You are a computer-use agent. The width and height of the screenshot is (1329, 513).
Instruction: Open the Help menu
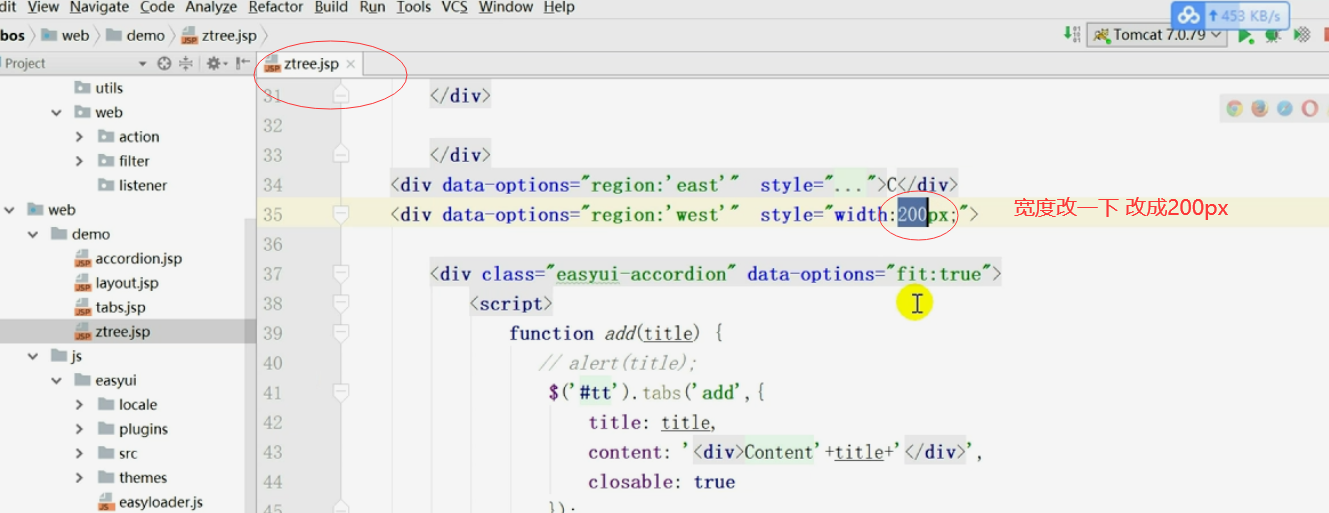point(559,7)
